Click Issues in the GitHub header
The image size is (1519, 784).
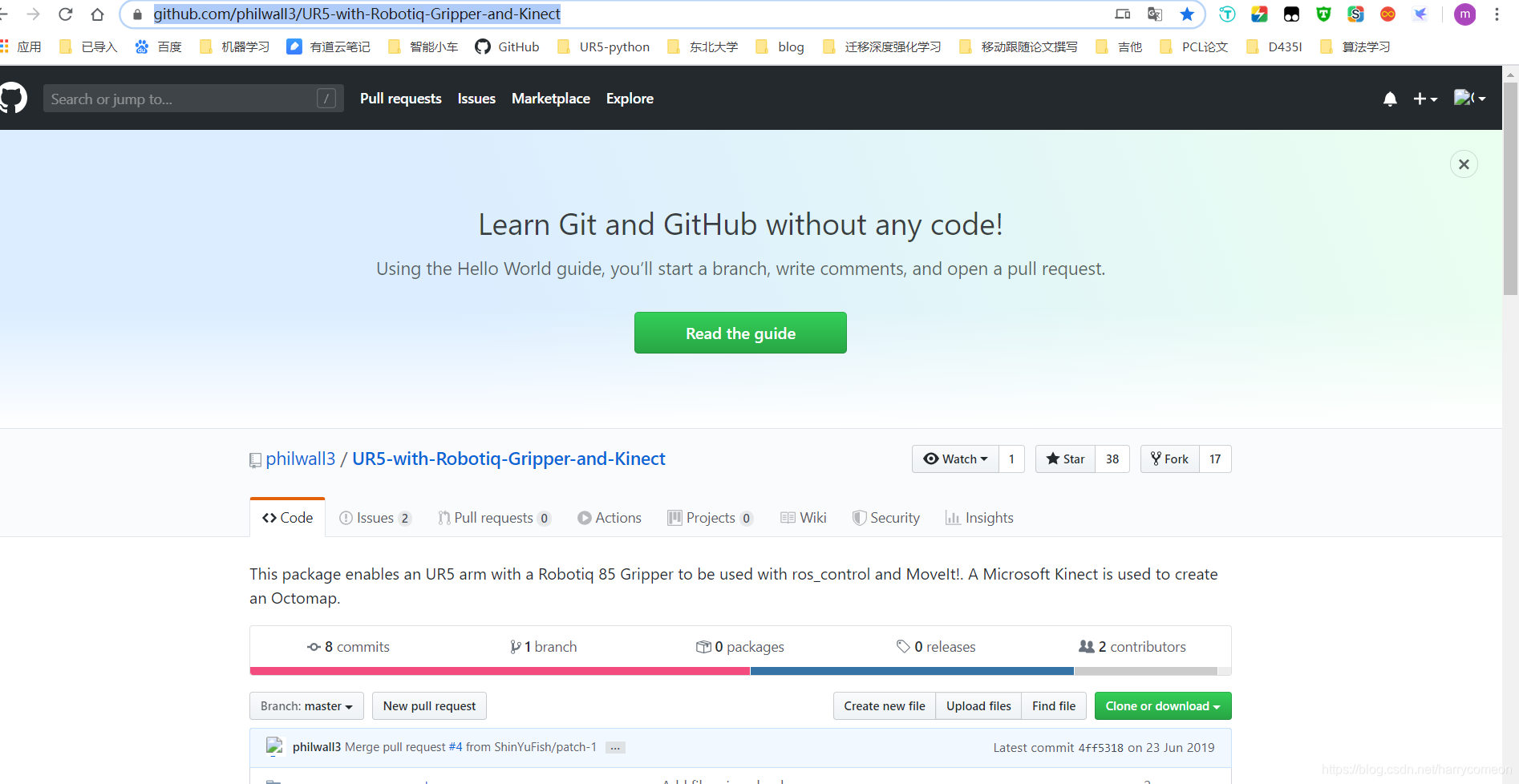point(476,99)
